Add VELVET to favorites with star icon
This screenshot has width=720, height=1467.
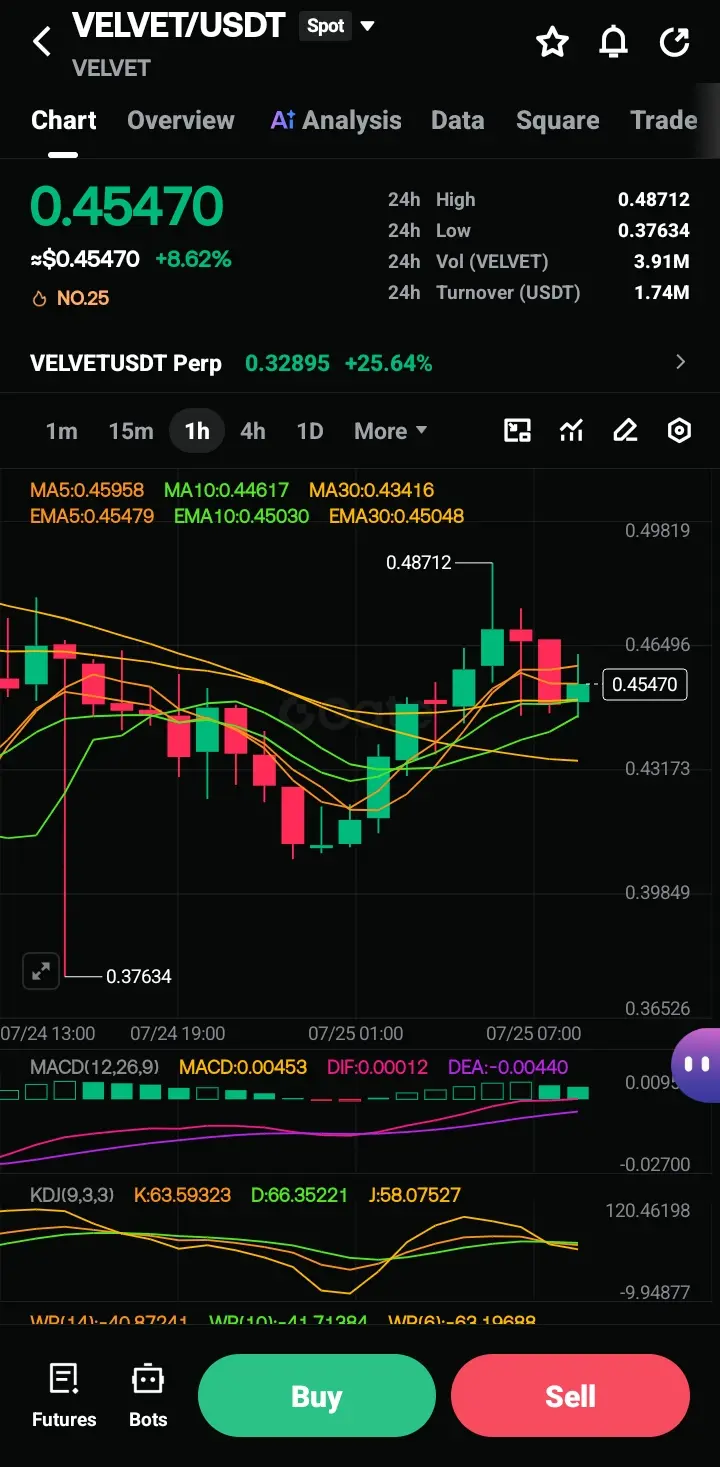[x=552, y=42]
